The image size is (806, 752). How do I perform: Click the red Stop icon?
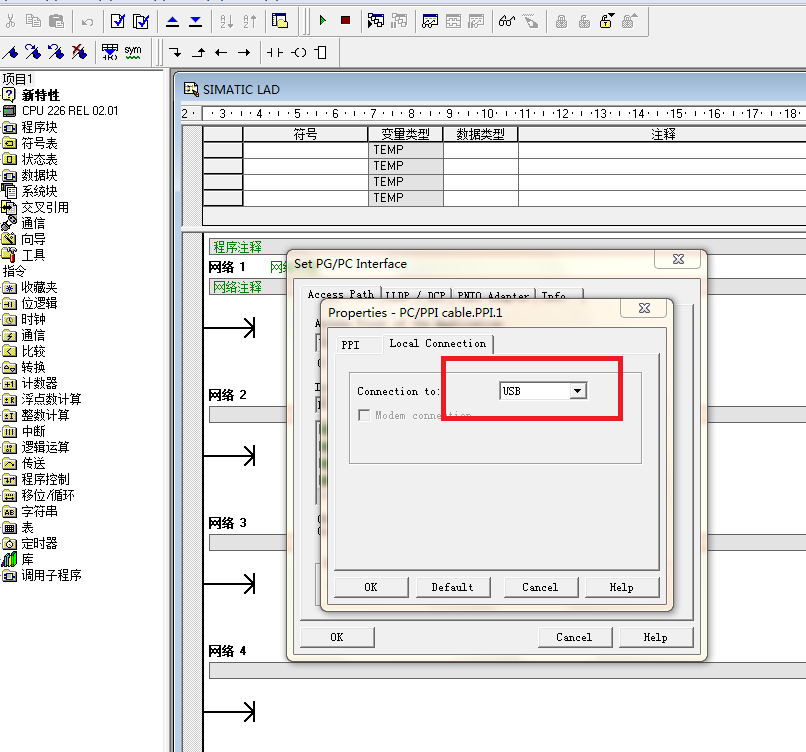(345, 21)
